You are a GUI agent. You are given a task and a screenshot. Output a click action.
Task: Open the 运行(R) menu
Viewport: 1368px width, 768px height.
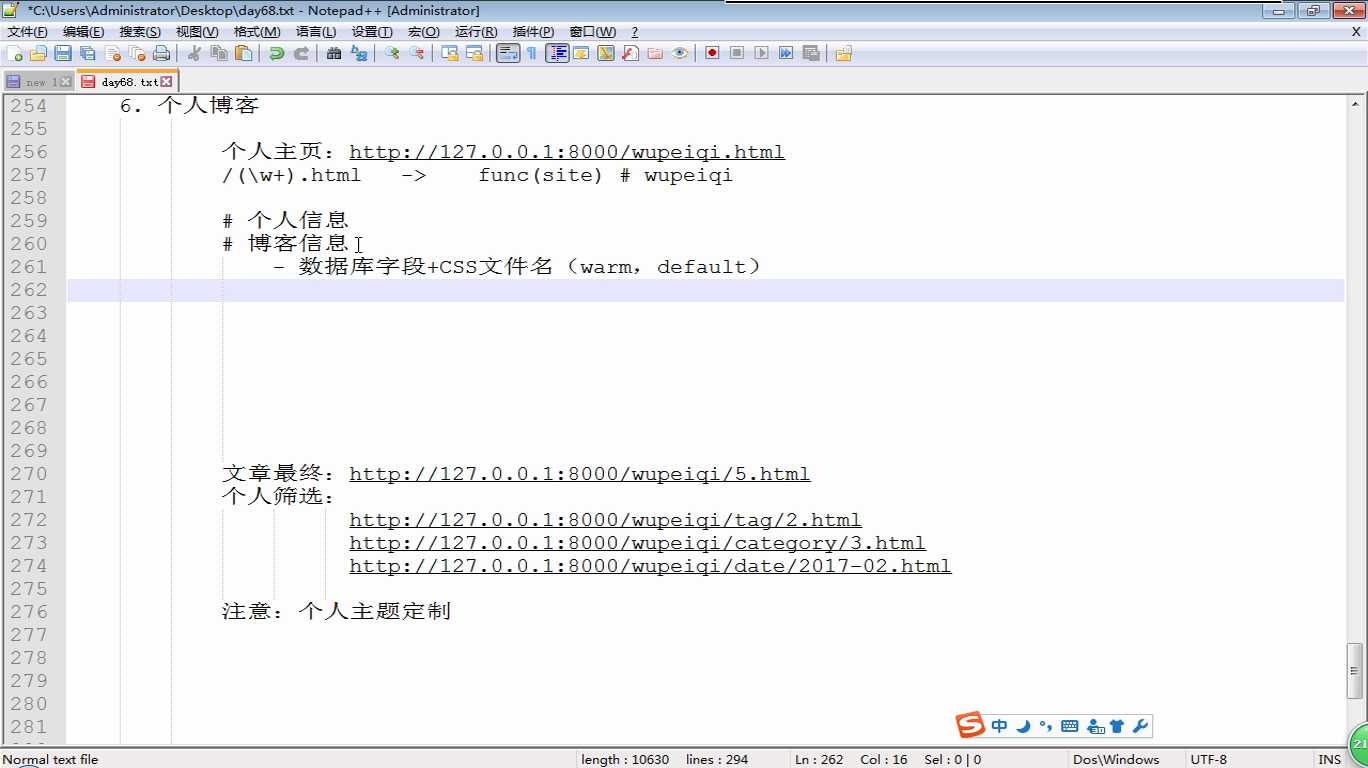pos(476,32)
